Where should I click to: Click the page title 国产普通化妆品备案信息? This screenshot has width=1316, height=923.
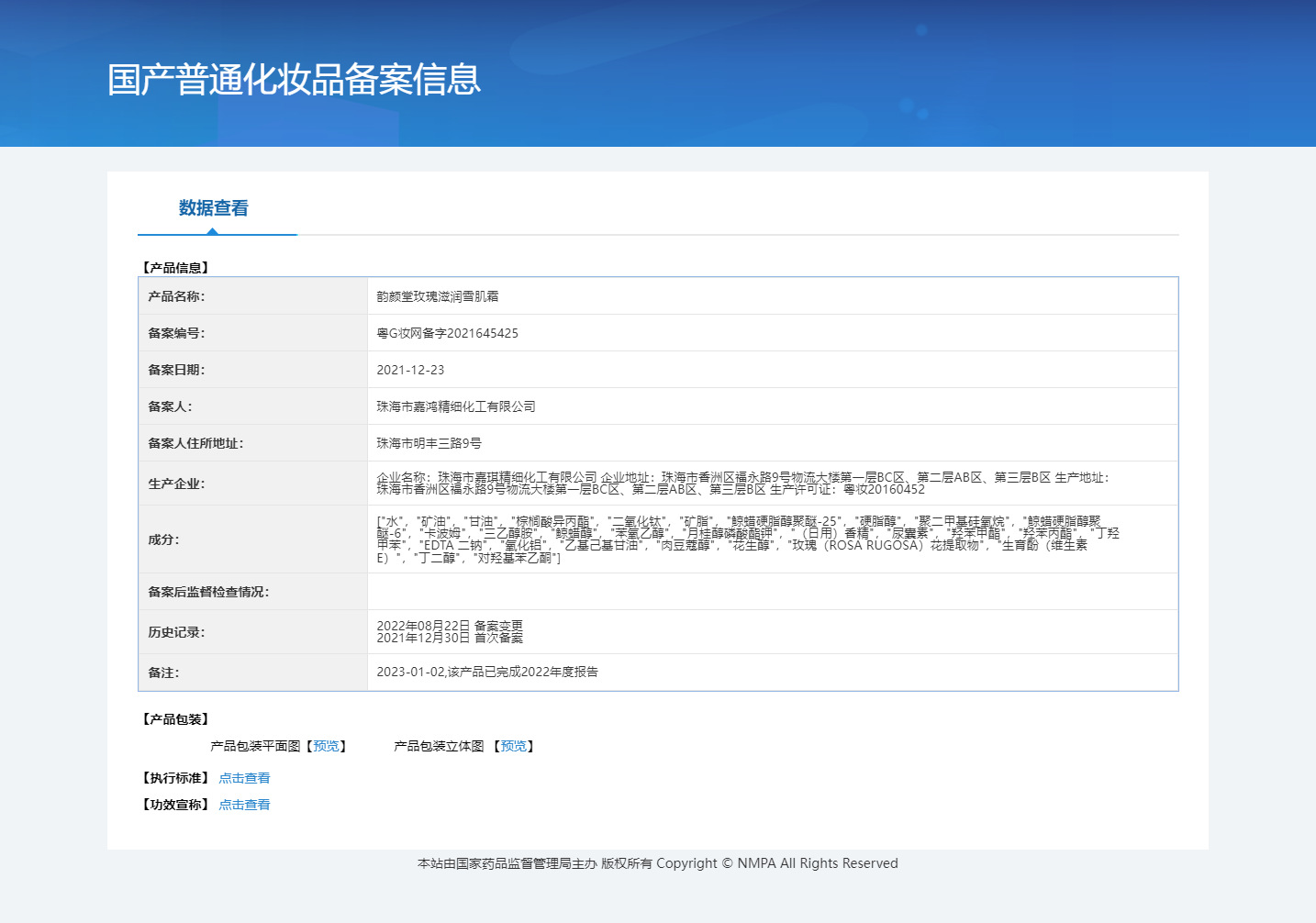(x=295, y=80)
